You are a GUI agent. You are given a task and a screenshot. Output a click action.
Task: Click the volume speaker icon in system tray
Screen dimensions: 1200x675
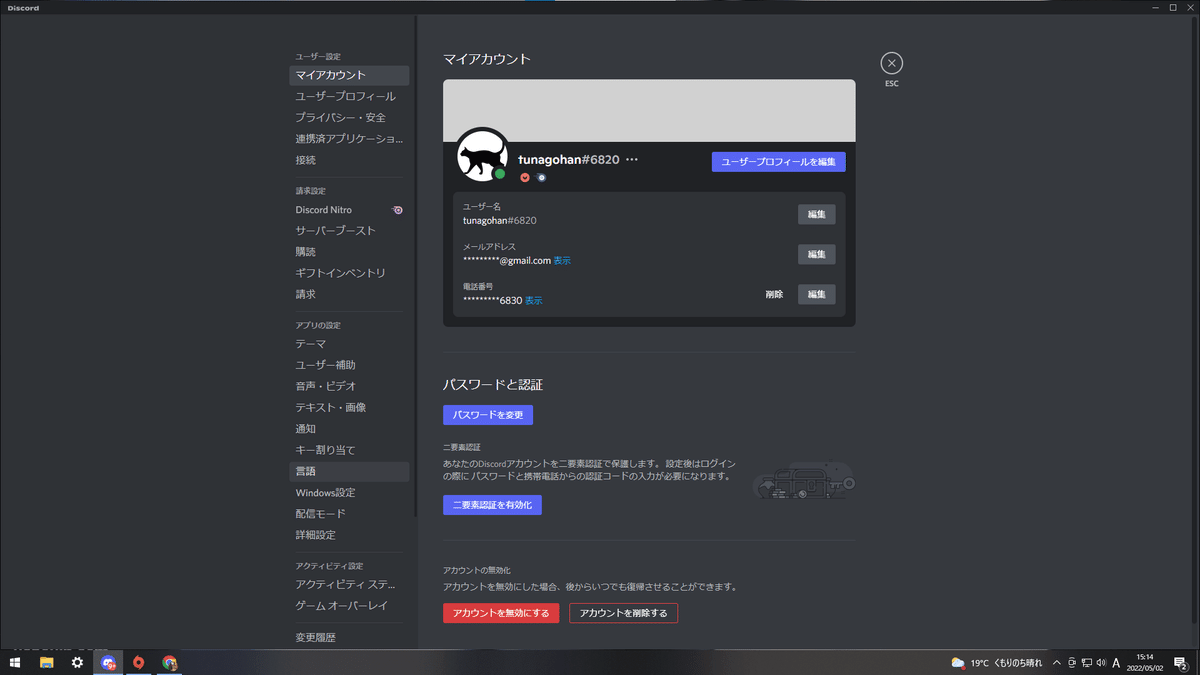(x=1100, y=662)
